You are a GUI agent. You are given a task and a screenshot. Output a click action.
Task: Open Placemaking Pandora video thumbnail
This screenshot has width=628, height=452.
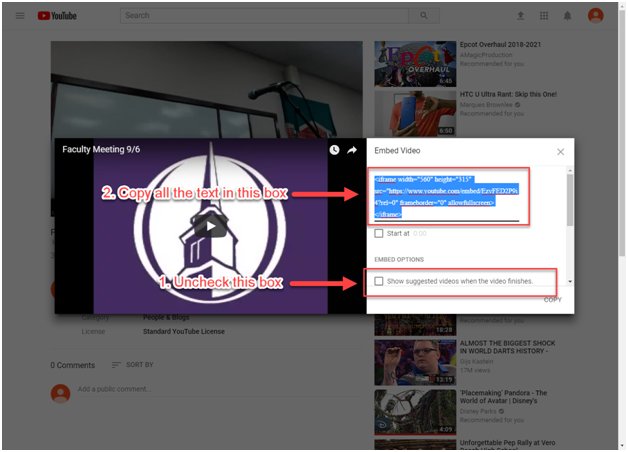click(415, 412)
